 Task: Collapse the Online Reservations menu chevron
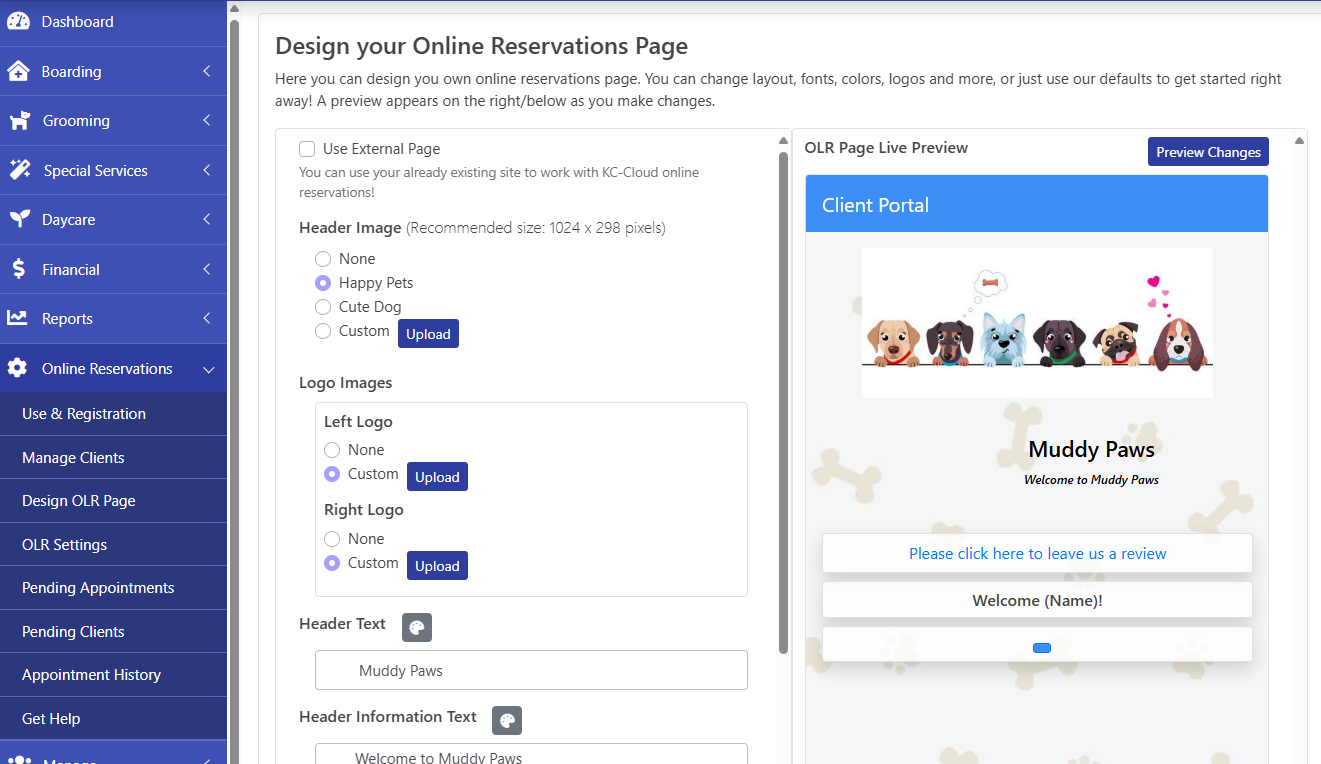pyautogui.click(x=208, y=370)
